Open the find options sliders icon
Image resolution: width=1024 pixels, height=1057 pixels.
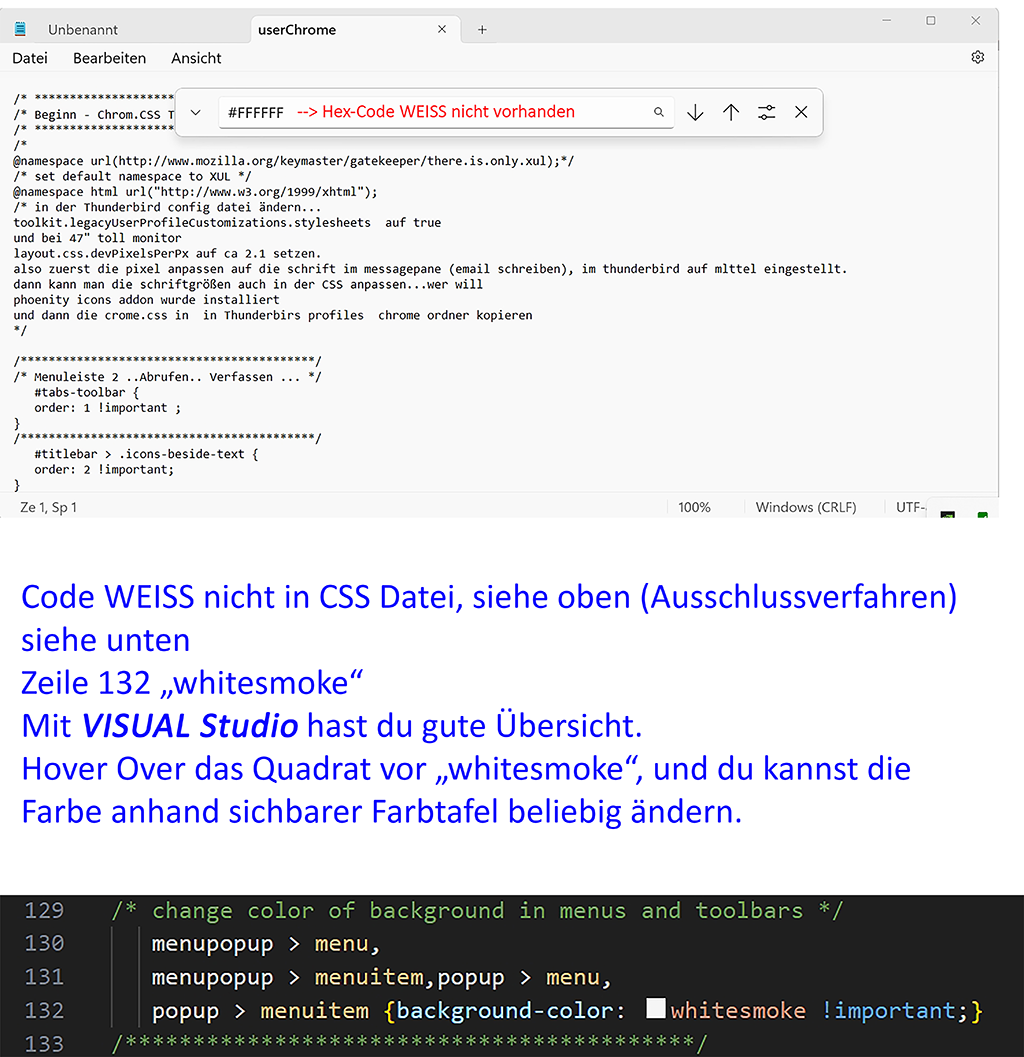(766, 112)
